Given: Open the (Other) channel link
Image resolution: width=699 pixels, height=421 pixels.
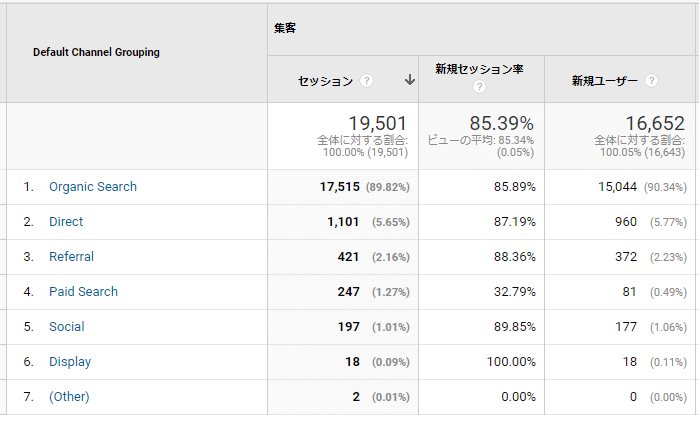Looking at the screenshot, I should tap(69, 397).
